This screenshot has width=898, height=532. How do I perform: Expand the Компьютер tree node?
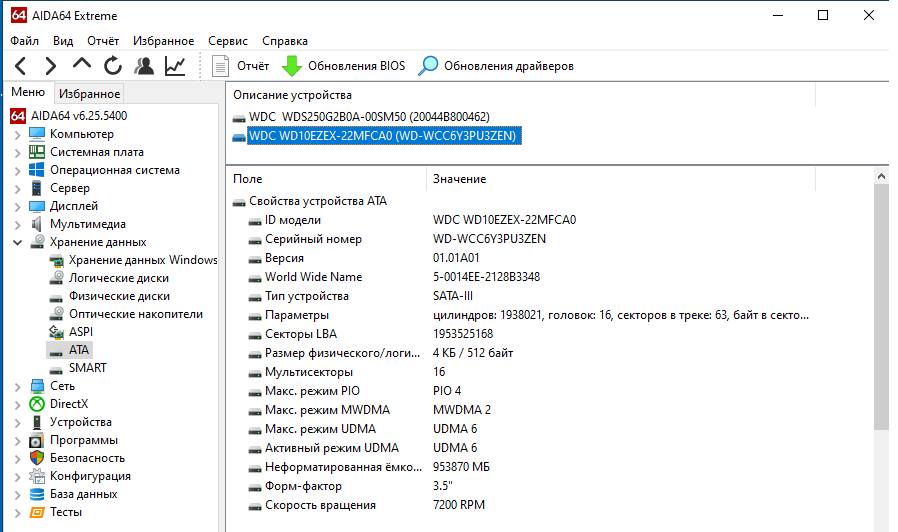coord(17,134)
